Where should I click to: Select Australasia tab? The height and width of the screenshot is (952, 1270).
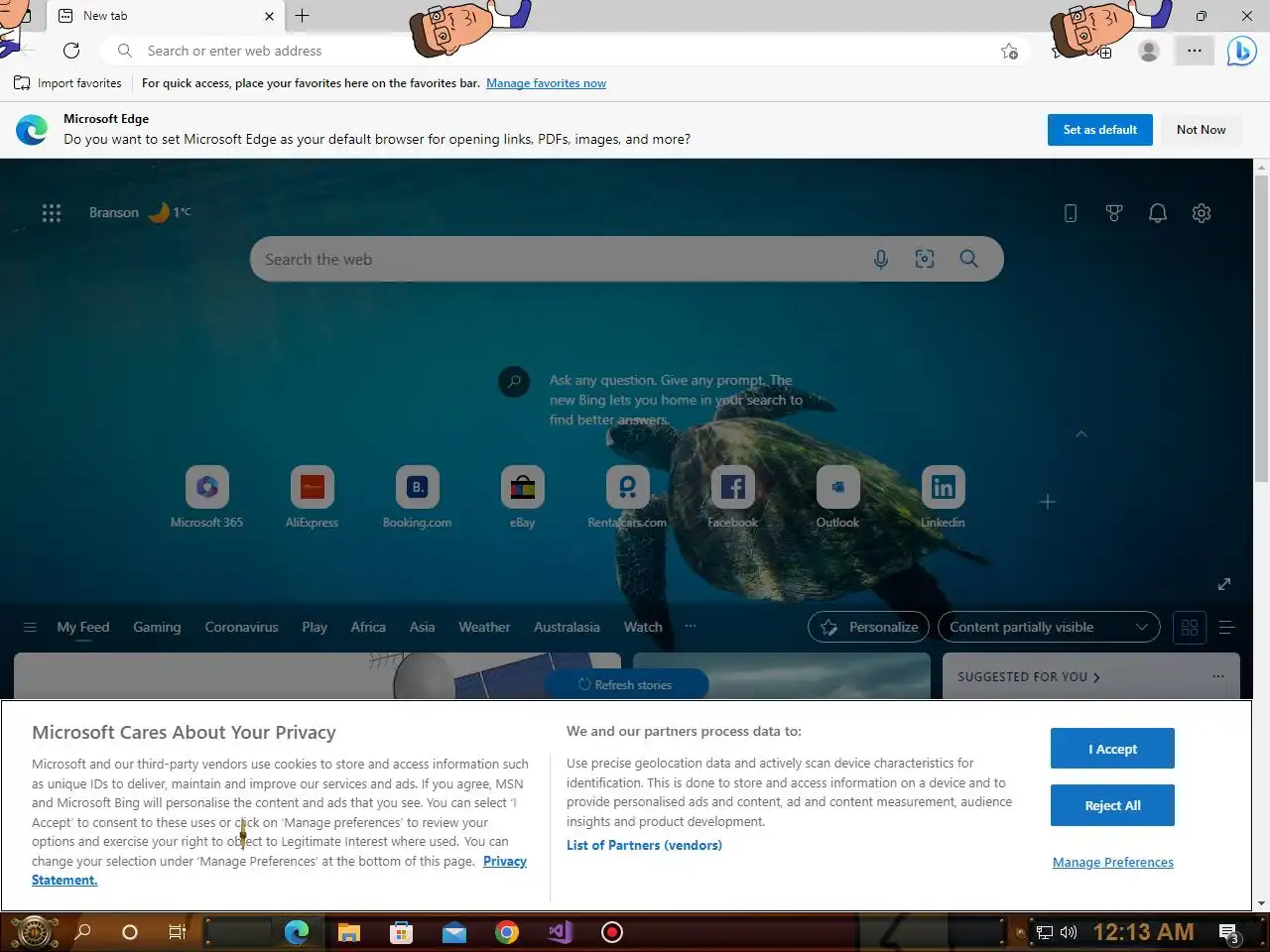click(567, 627)
